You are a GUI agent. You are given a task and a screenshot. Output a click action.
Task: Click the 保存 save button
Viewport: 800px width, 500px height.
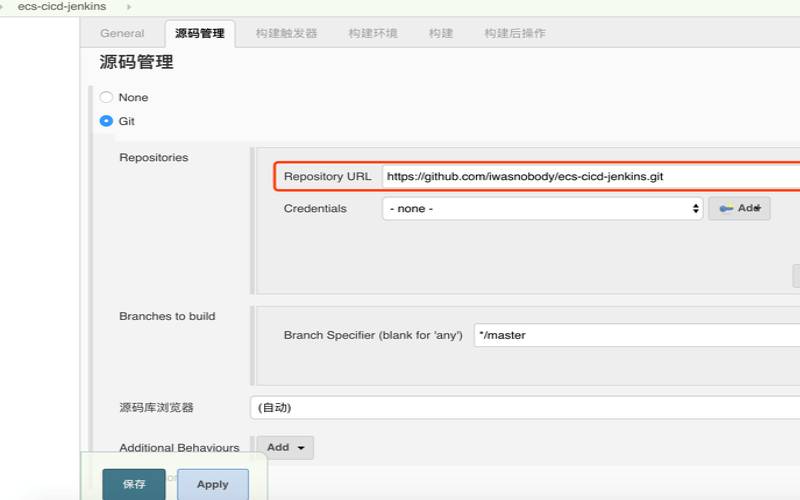(x=134, y=484)
